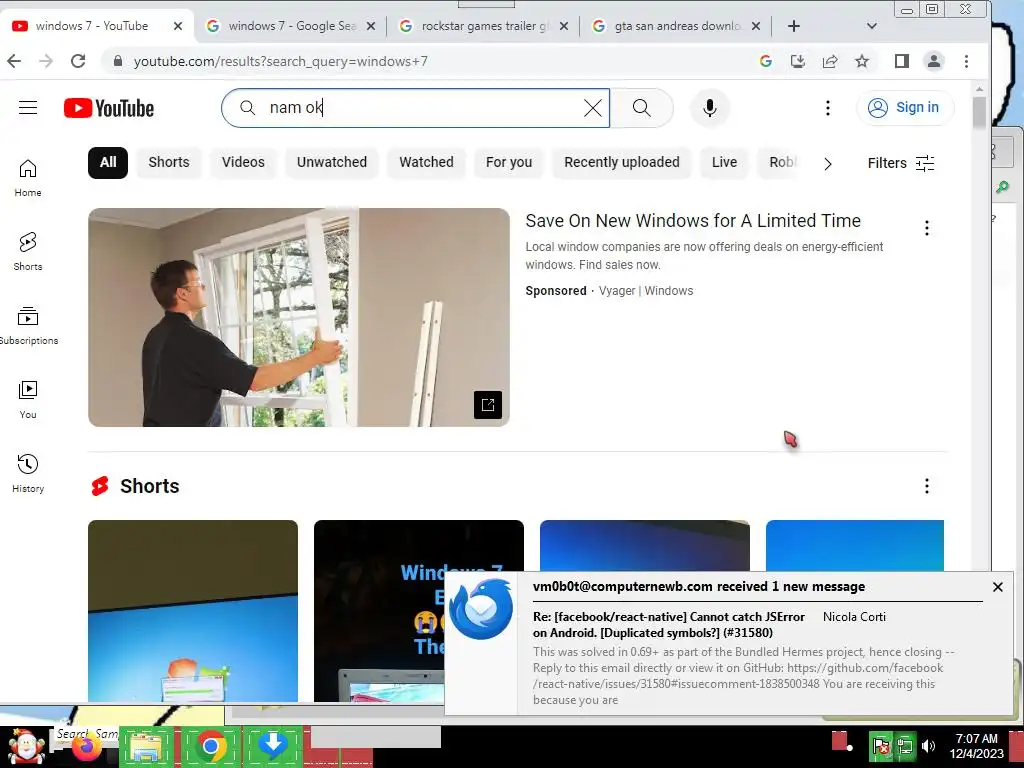Expand the tab search dropdown chevron

872,26
